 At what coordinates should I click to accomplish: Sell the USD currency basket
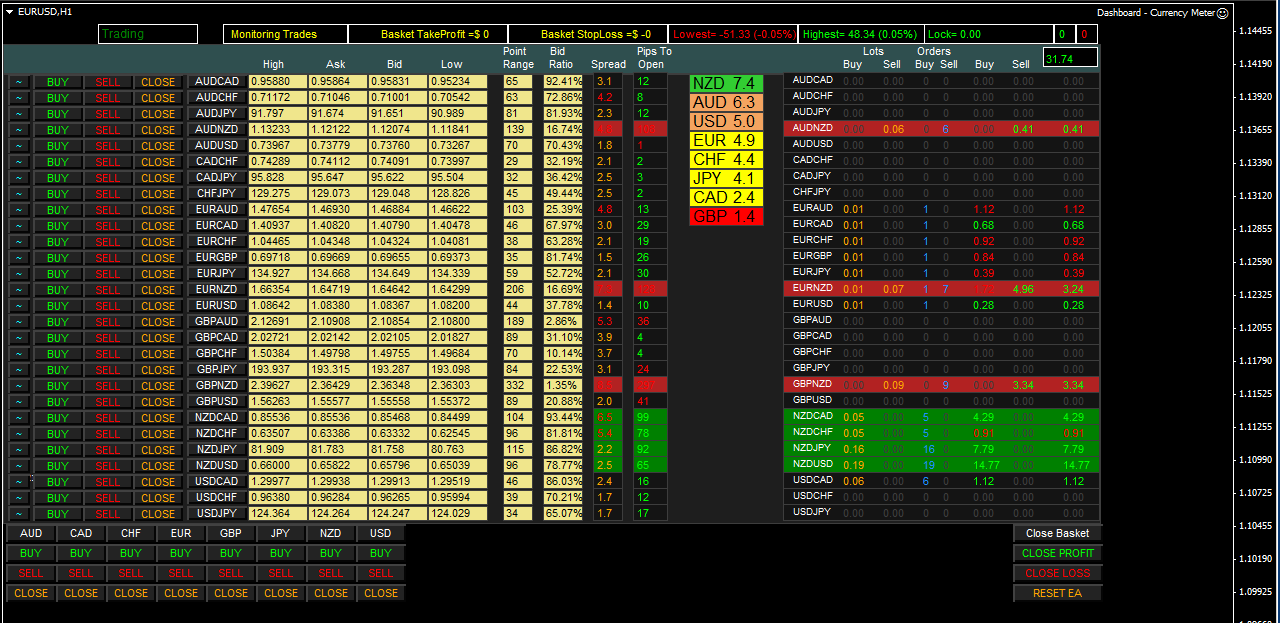381,573
